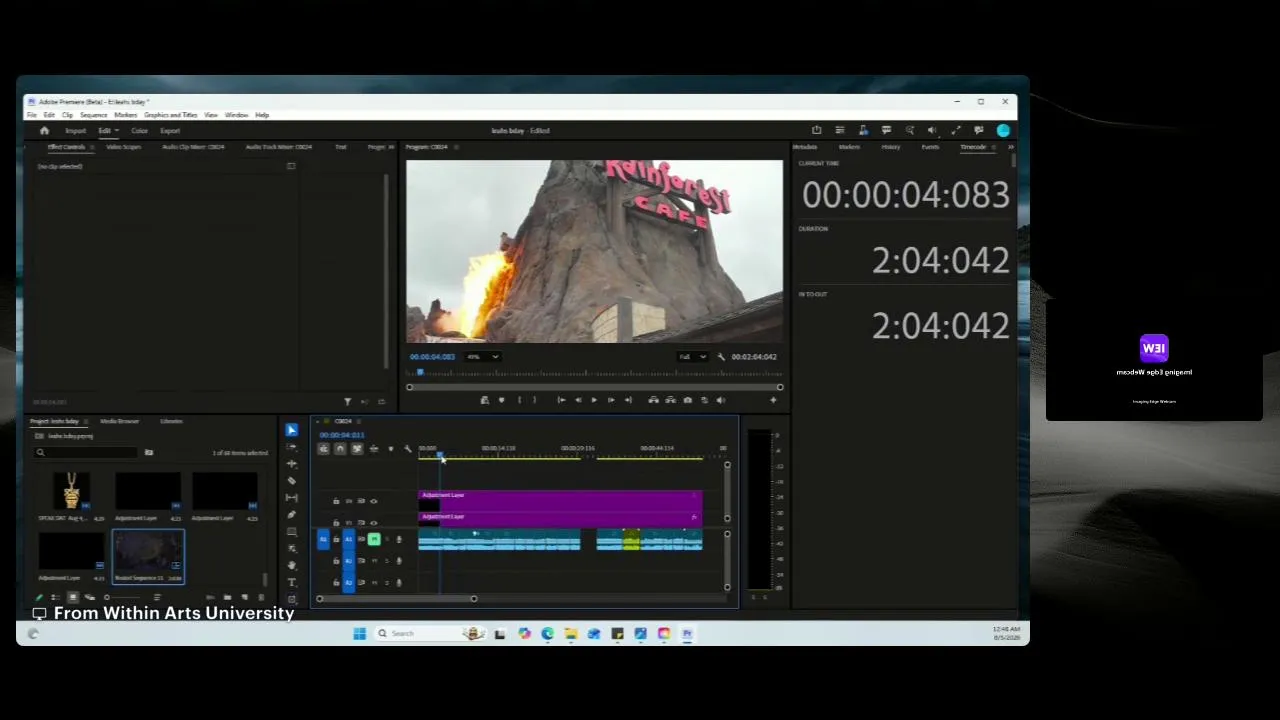Toggle the nest-or-individual-clips insert button in Timeline
1280x720 pixels.
pyautogui.click(x=323, y=449)
